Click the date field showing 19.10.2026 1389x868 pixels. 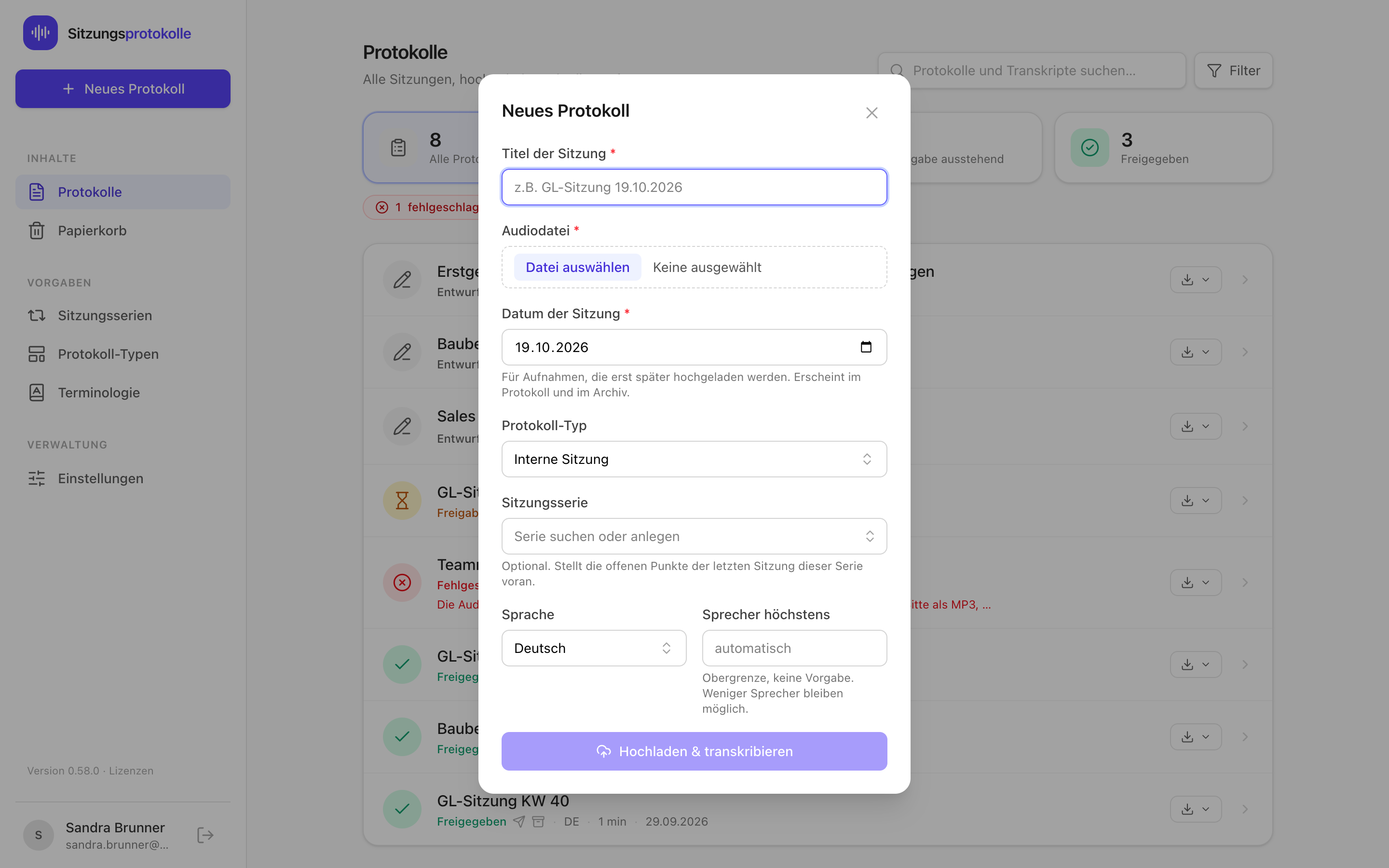pyautogui.click(x=694, y=347)
